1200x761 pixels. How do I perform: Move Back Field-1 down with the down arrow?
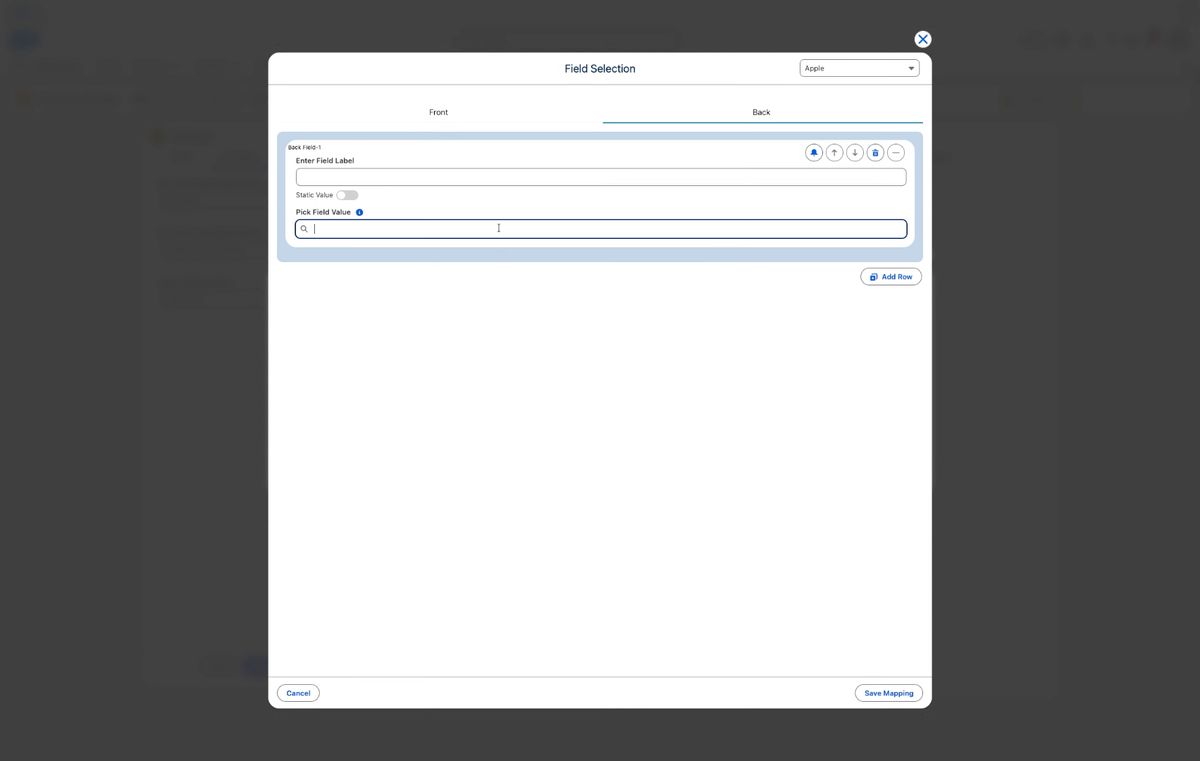[855, 153]
